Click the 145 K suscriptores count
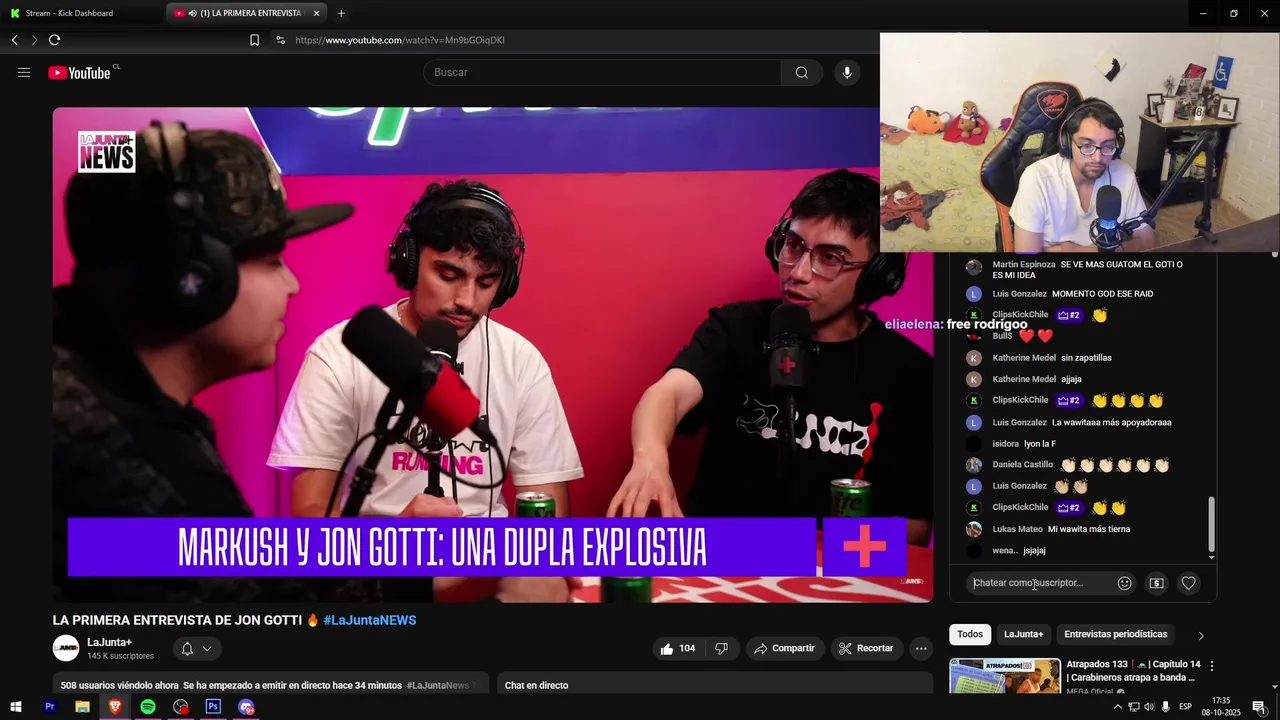This screenshot has width=1280, height=720. [x=120, y=656]
